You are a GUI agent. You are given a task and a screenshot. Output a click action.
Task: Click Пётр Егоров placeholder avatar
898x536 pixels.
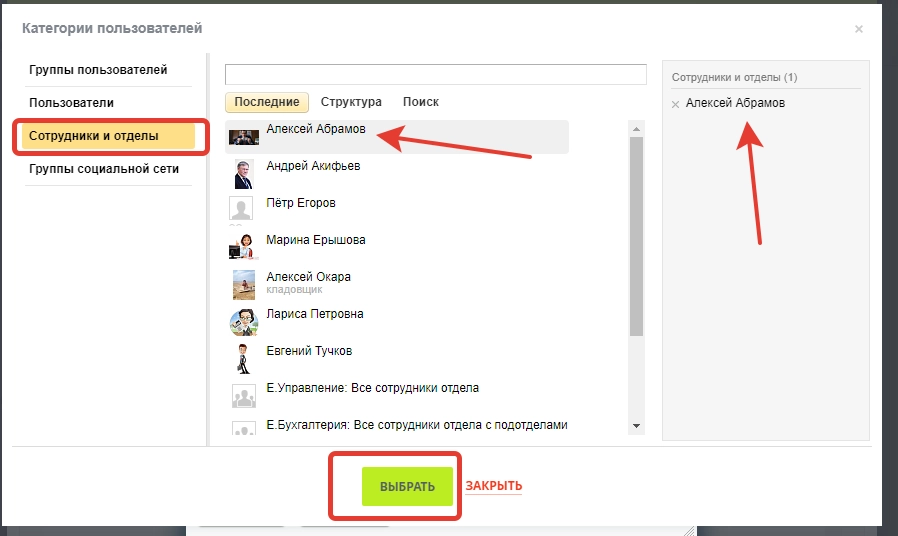(x=242, y=210)
